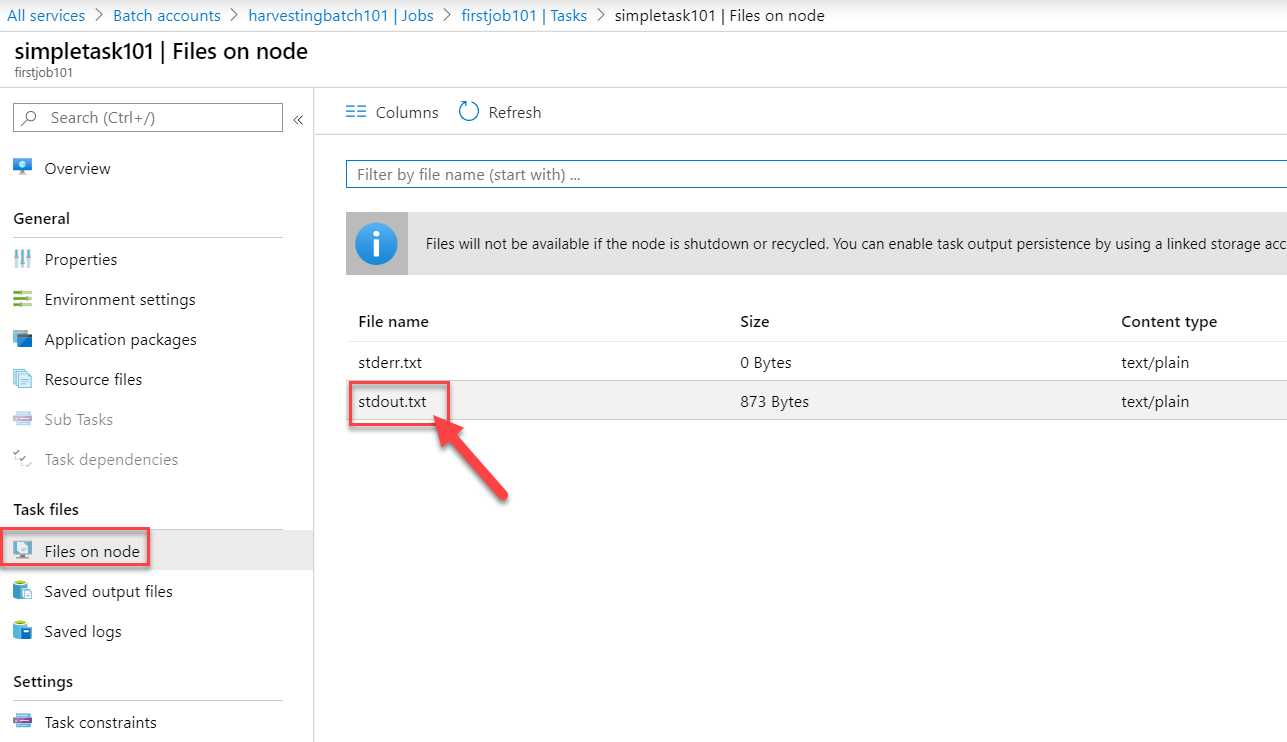This screenshot has height=742, width=1287.
Task: Click the Columns grid icon
Action: pyautogui.click(x=356, y=112)
